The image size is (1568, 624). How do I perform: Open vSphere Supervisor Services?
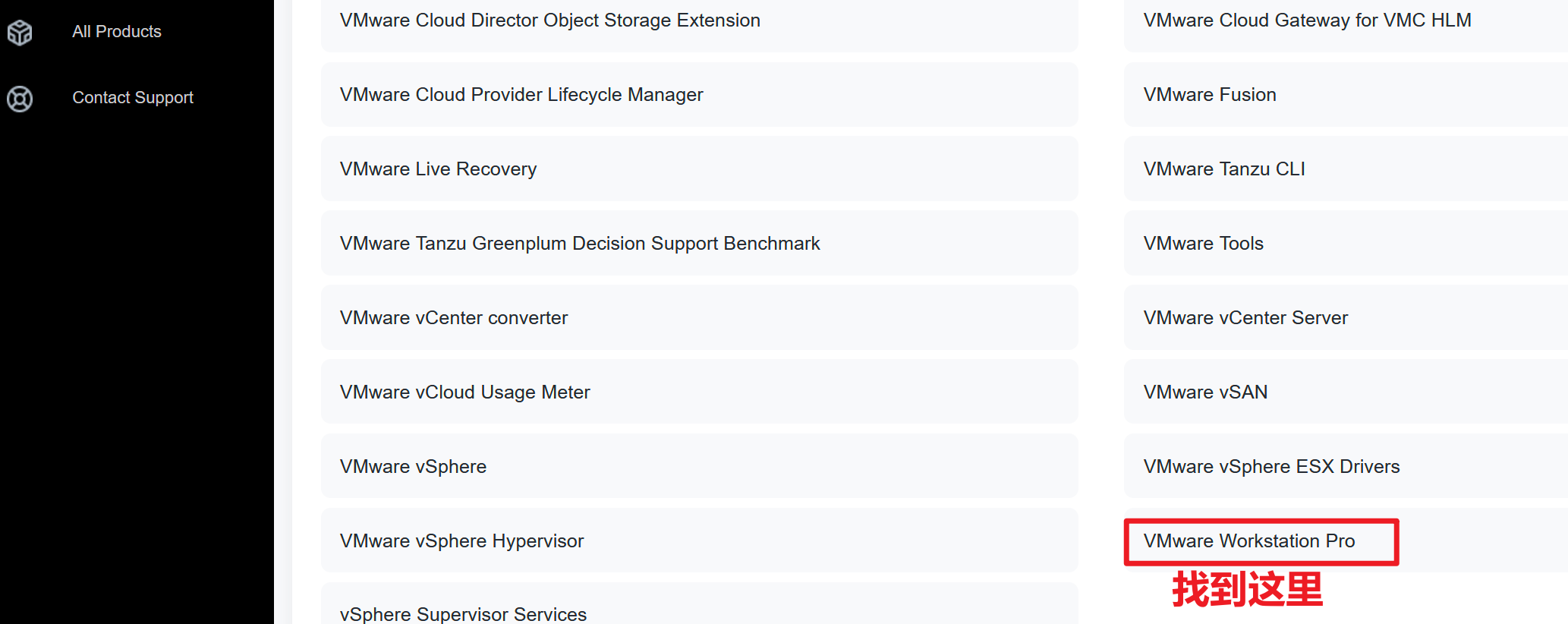click(x=463, y=613)
